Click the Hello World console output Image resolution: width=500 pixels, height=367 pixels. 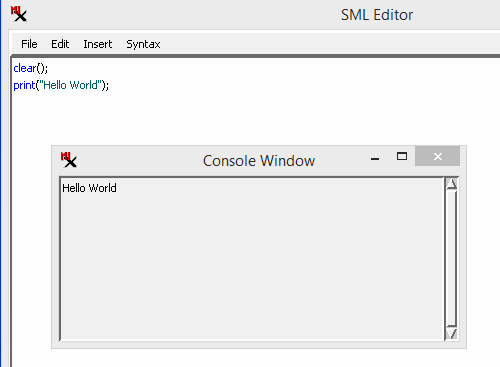click(89, 188)
